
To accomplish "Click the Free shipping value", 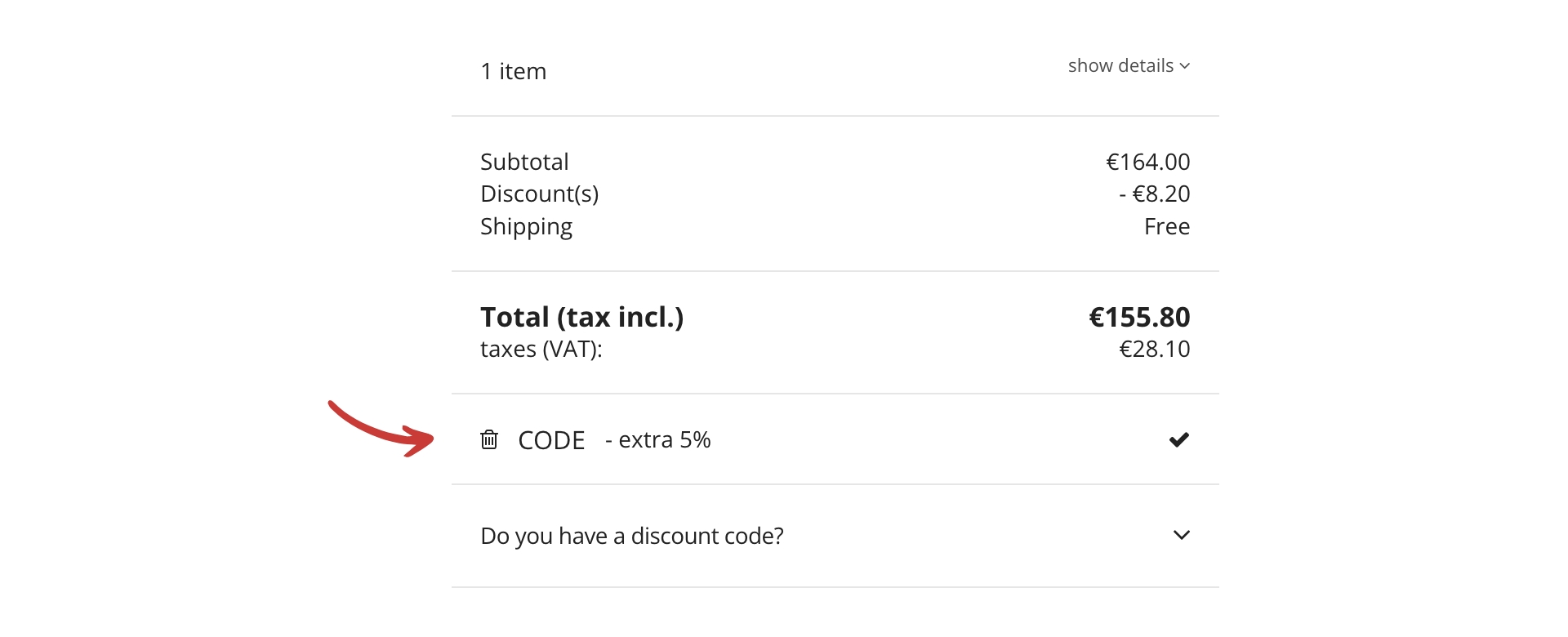I will (x=1166, y=226).
